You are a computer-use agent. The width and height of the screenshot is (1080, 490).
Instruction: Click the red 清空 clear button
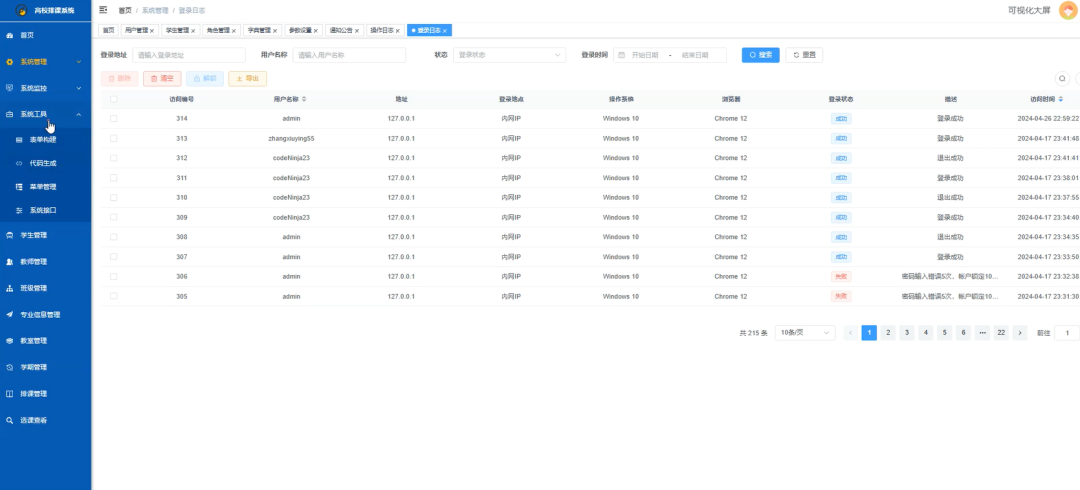coord(162,79)
